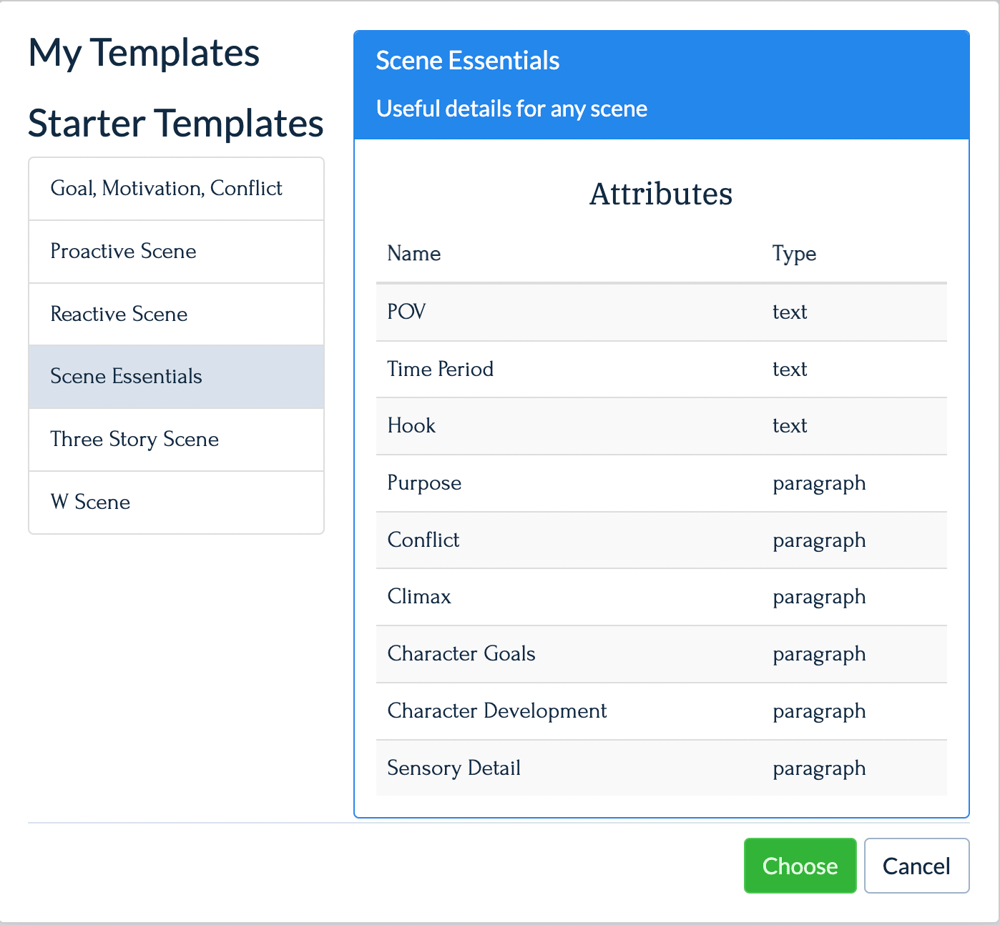Select the Conflict attribute row
The width and height of the screenshot is (1000, 925).
point(660,540)
